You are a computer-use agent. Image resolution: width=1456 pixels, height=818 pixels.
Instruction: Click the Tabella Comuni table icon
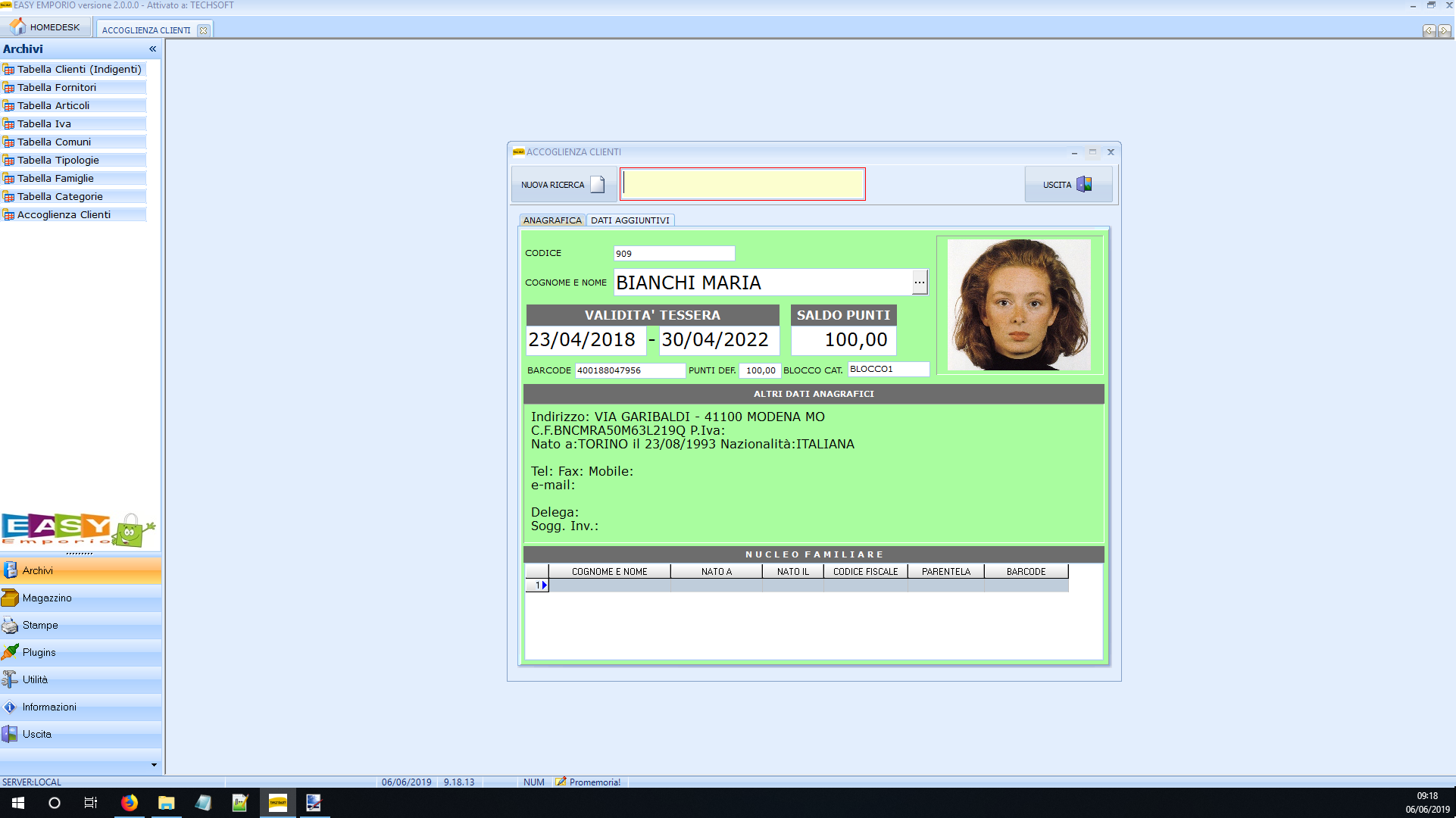(x=9, y=142)
